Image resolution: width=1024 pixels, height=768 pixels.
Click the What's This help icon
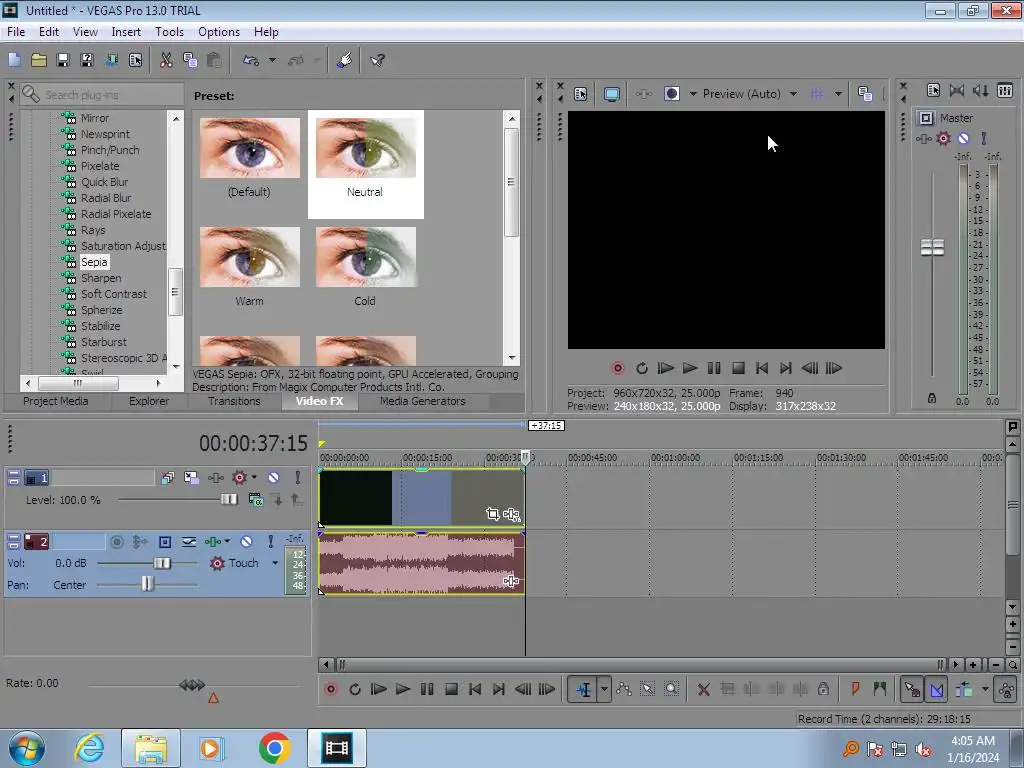coord(377,60)
